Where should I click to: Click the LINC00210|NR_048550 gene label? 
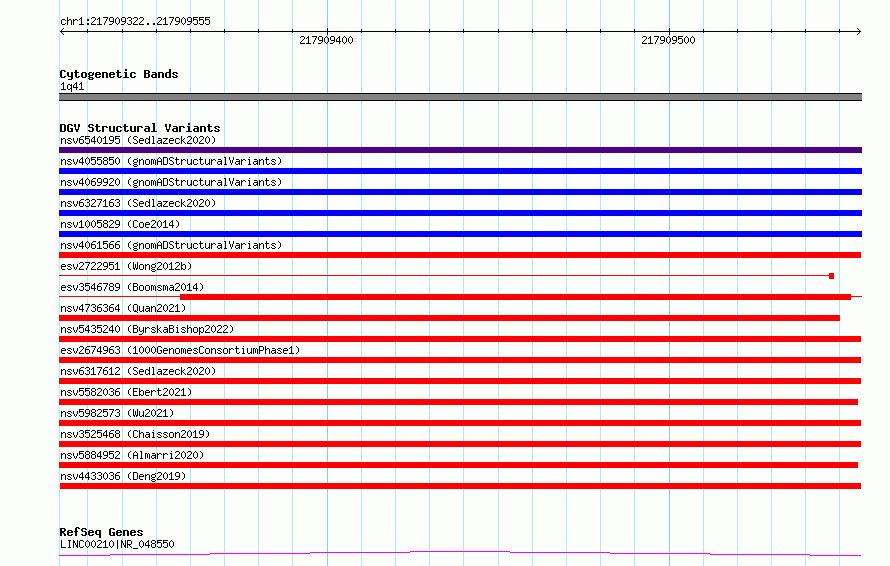pos(117,544)
